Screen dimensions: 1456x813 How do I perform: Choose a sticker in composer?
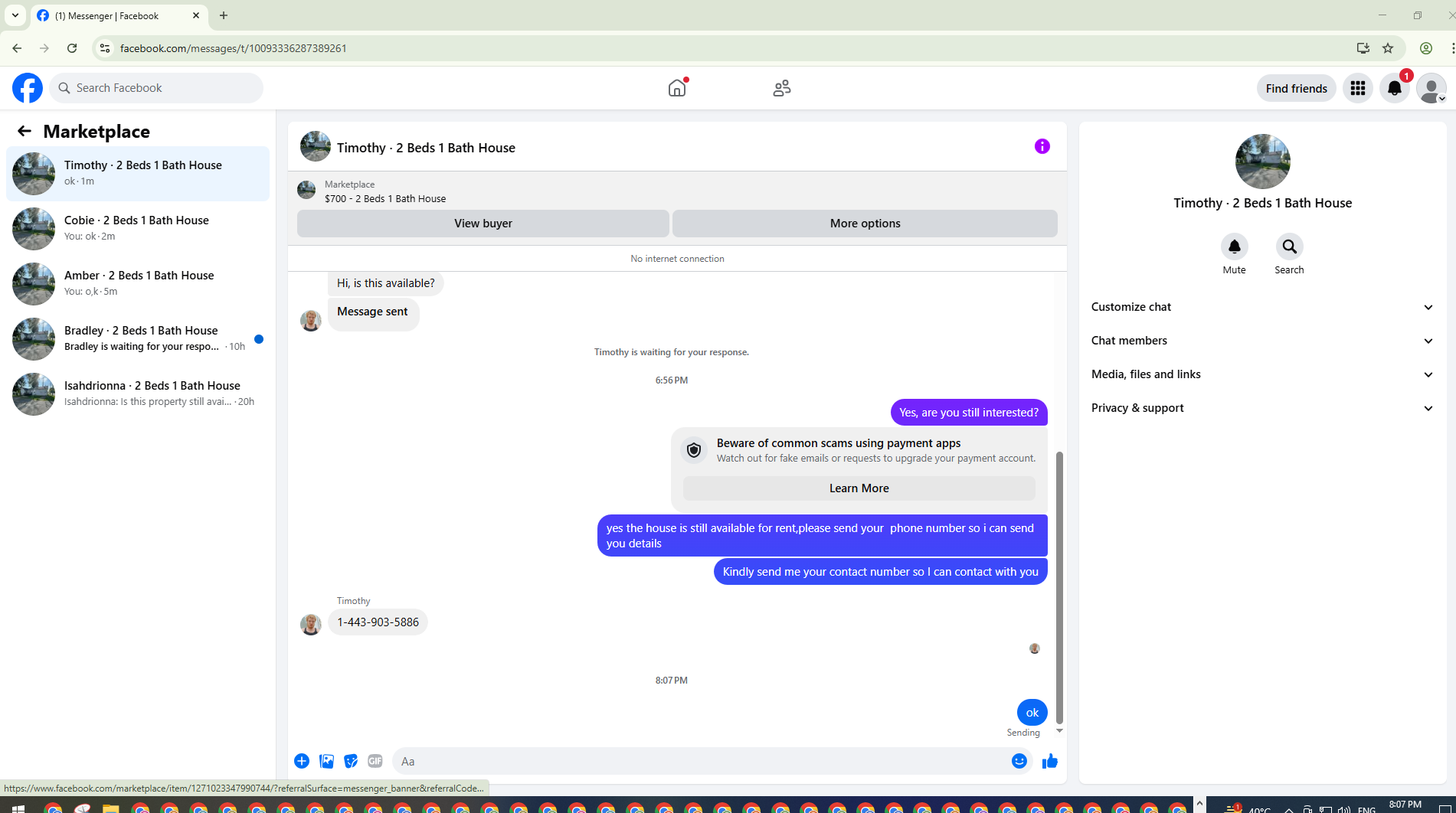click(351, 761)
